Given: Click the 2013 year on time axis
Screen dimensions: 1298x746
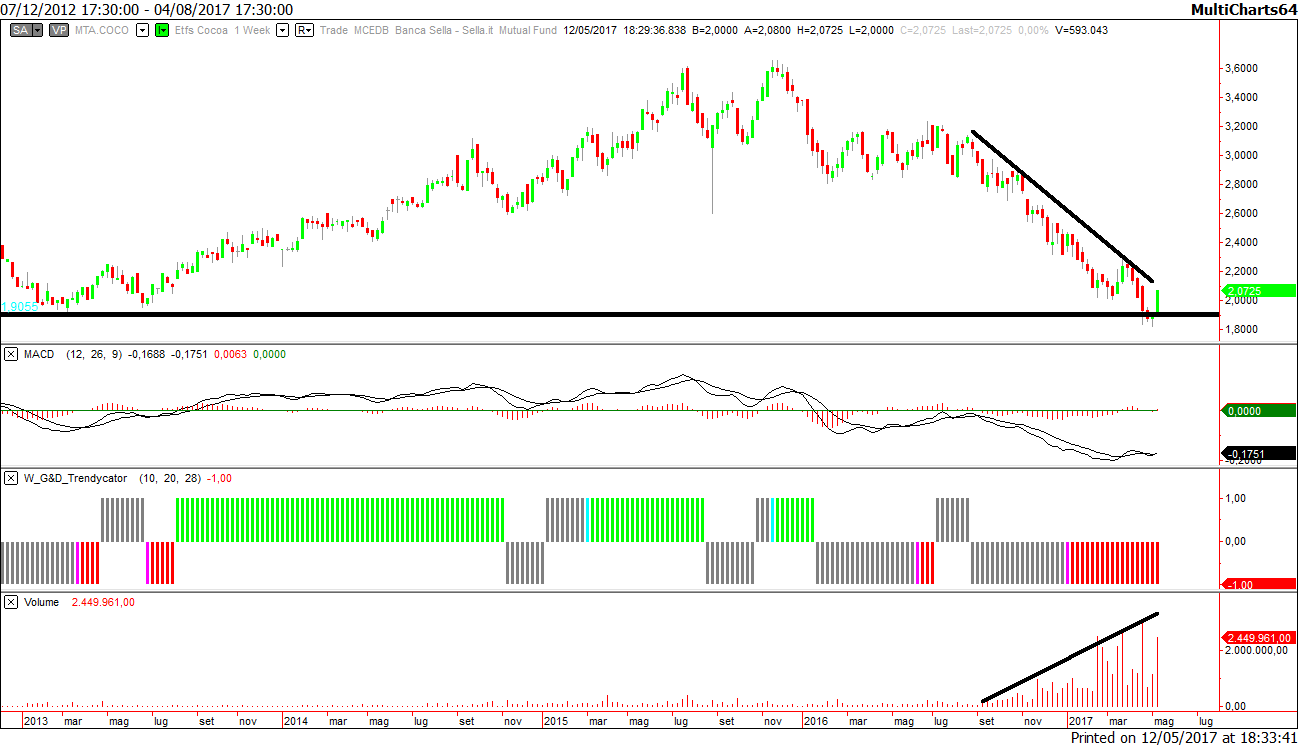Looking at the screenshot, I should 36,720.
